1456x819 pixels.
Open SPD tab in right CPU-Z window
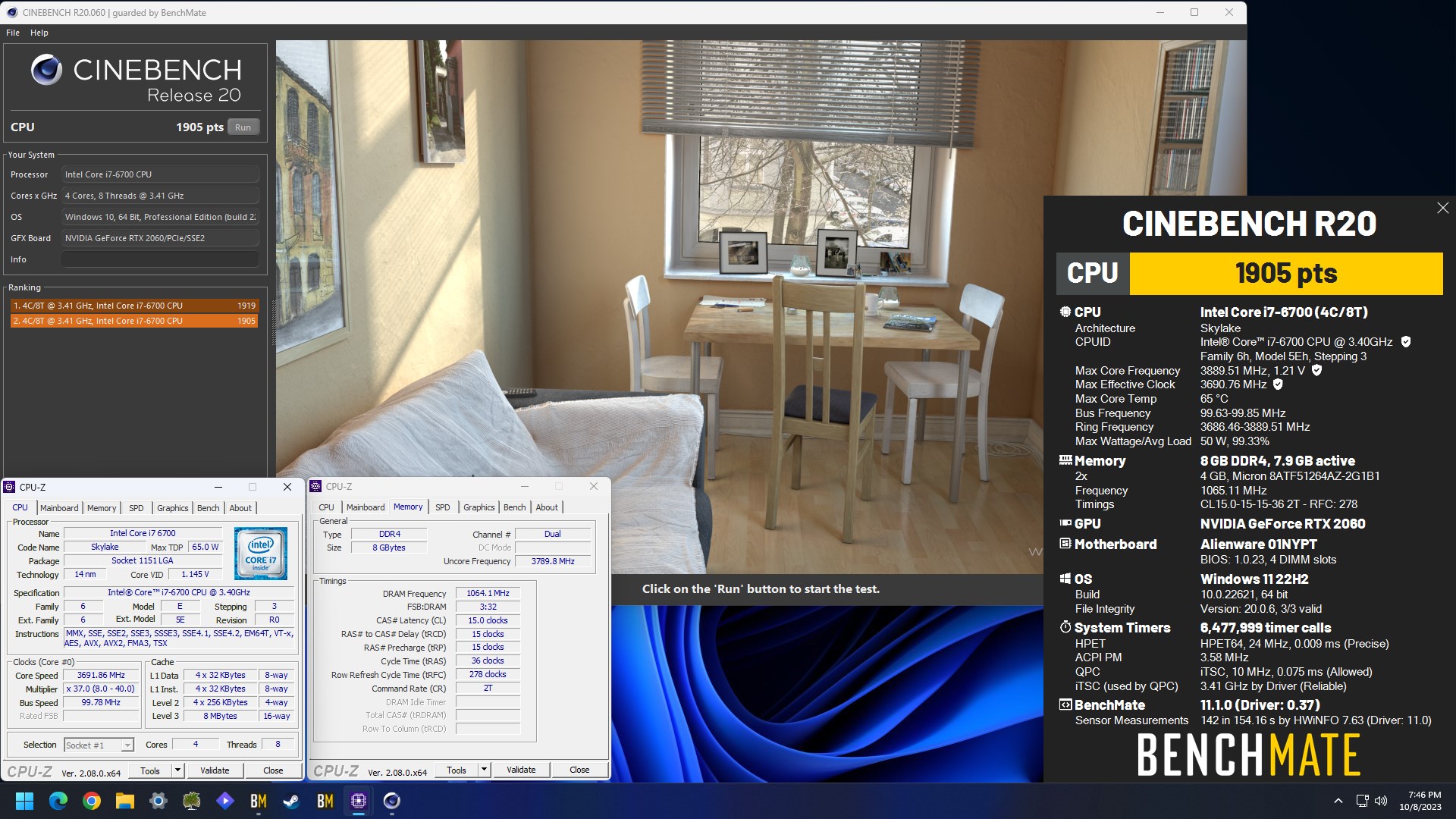click(443, 507)
